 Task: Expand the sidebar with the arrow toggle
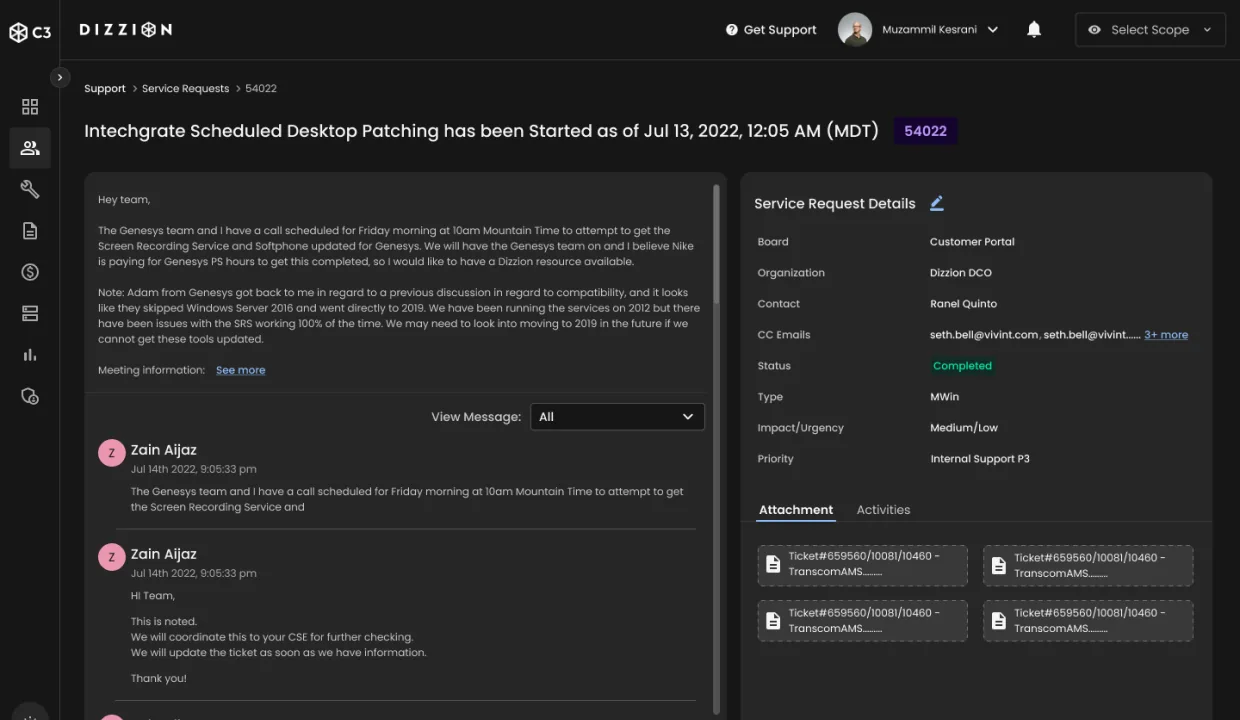click(x=60, y=77)
